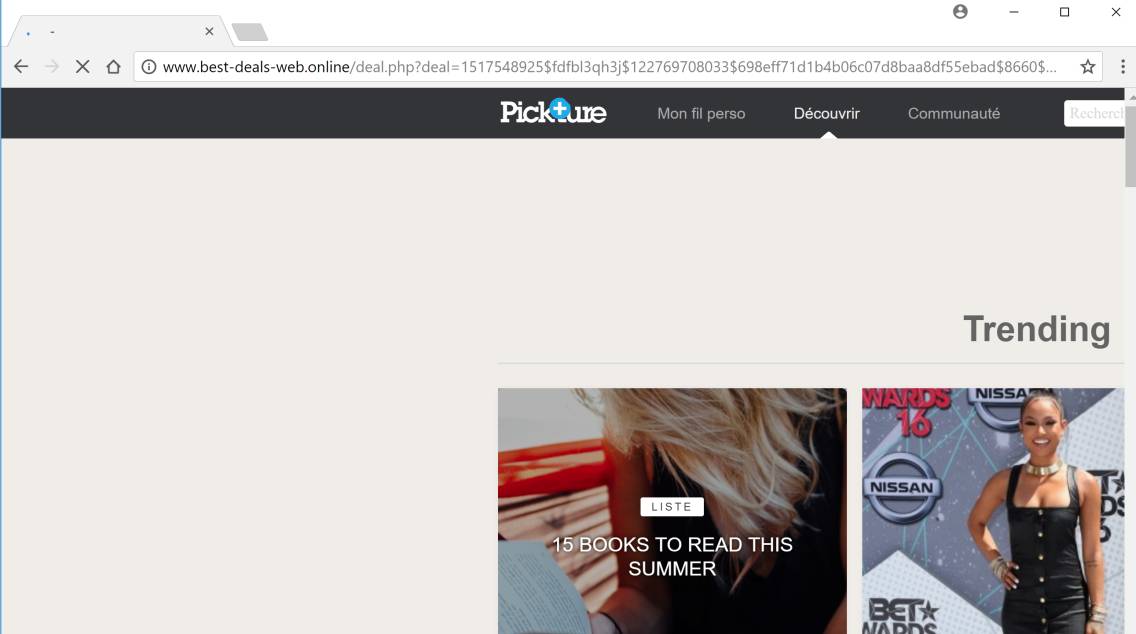Stop page loading with X icon
Image resolution: width=1136 pixels, height=634 pixels.
pyautogui.click(x=83, y=67)
